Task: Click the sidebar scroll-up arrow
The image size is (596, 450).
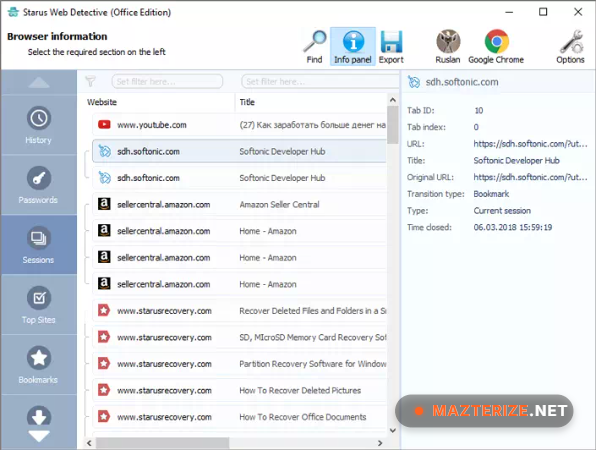Action: coord(39,82)
